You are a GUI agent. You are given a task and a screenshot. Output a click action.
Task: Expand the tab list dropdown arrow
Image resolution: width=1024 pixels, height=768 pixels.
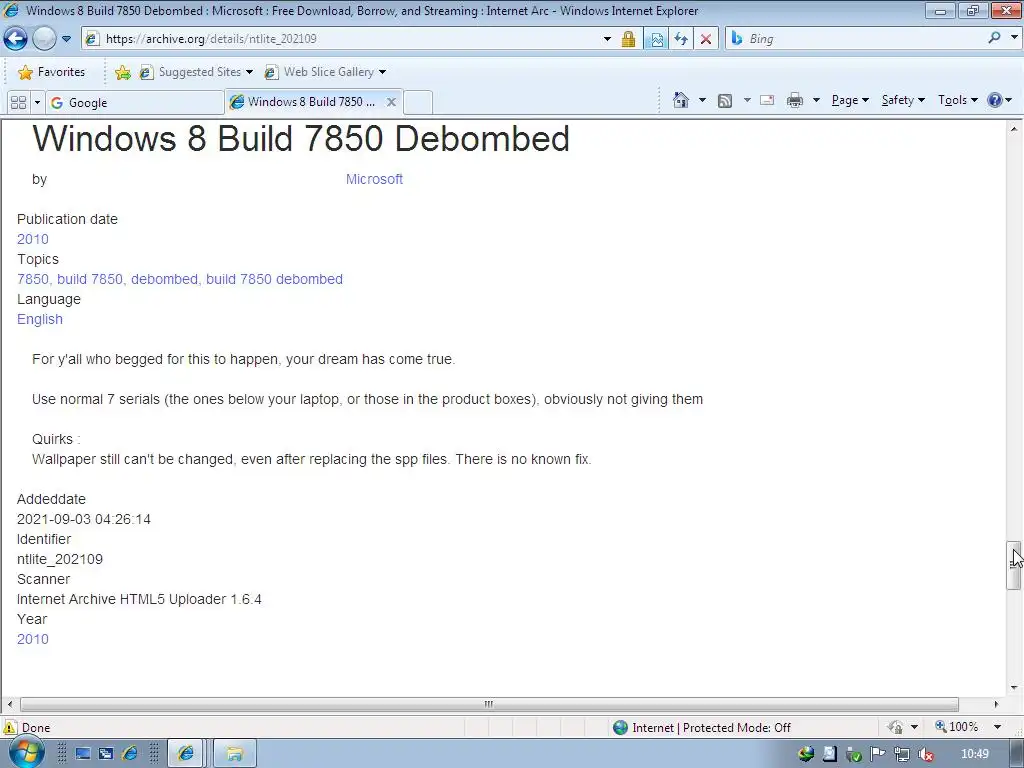coord(37,103)
